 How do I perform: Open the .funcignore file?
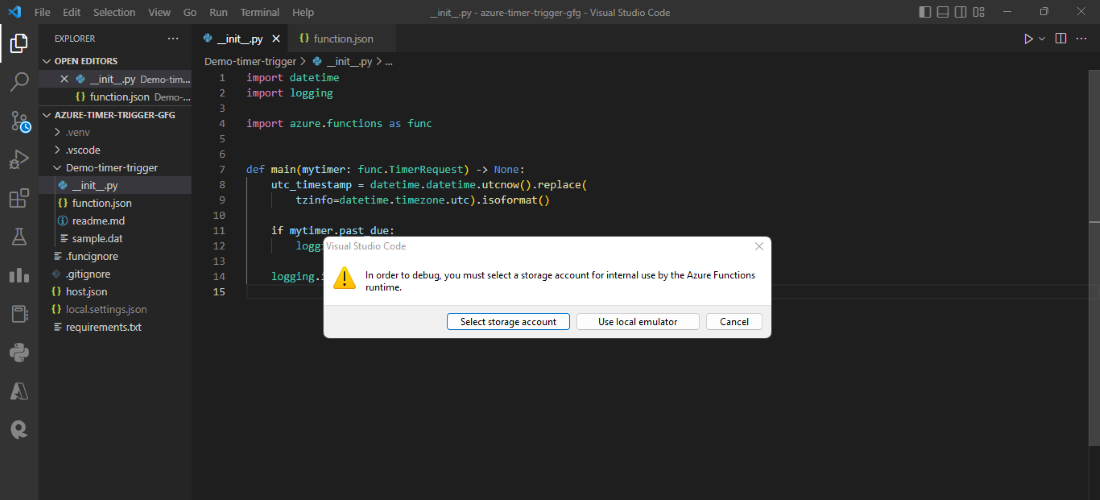115,256
